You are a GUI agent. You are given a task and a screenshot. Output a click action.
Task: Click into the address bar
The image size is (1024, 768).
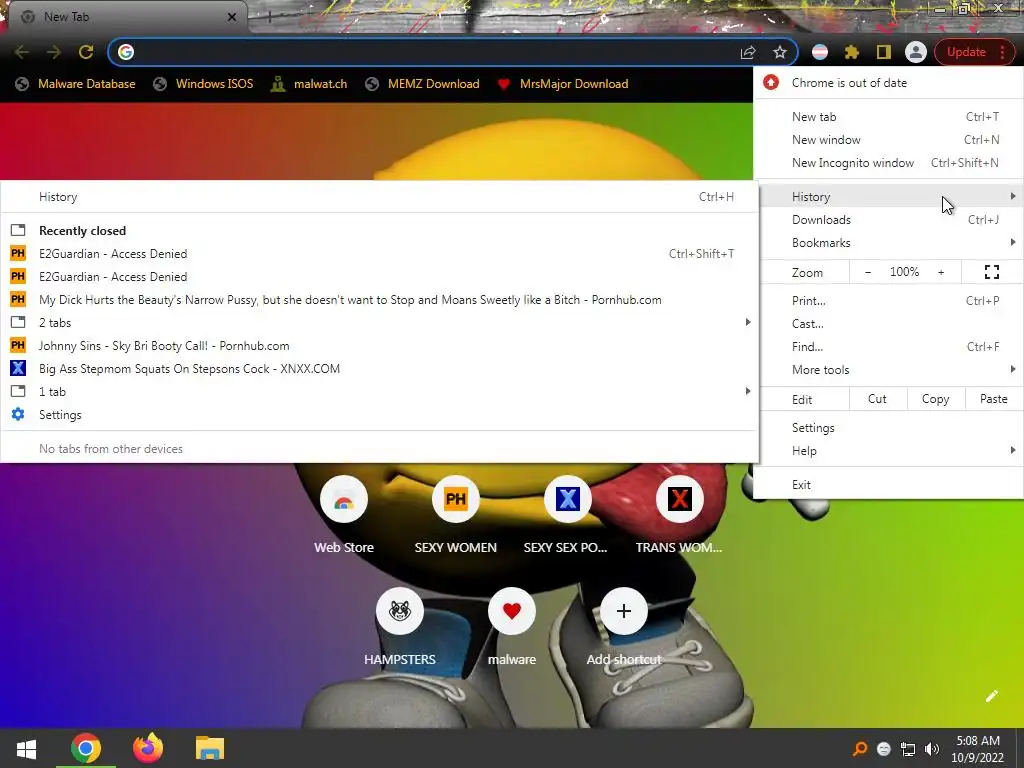pyautogui.click(x=431, y=52)
